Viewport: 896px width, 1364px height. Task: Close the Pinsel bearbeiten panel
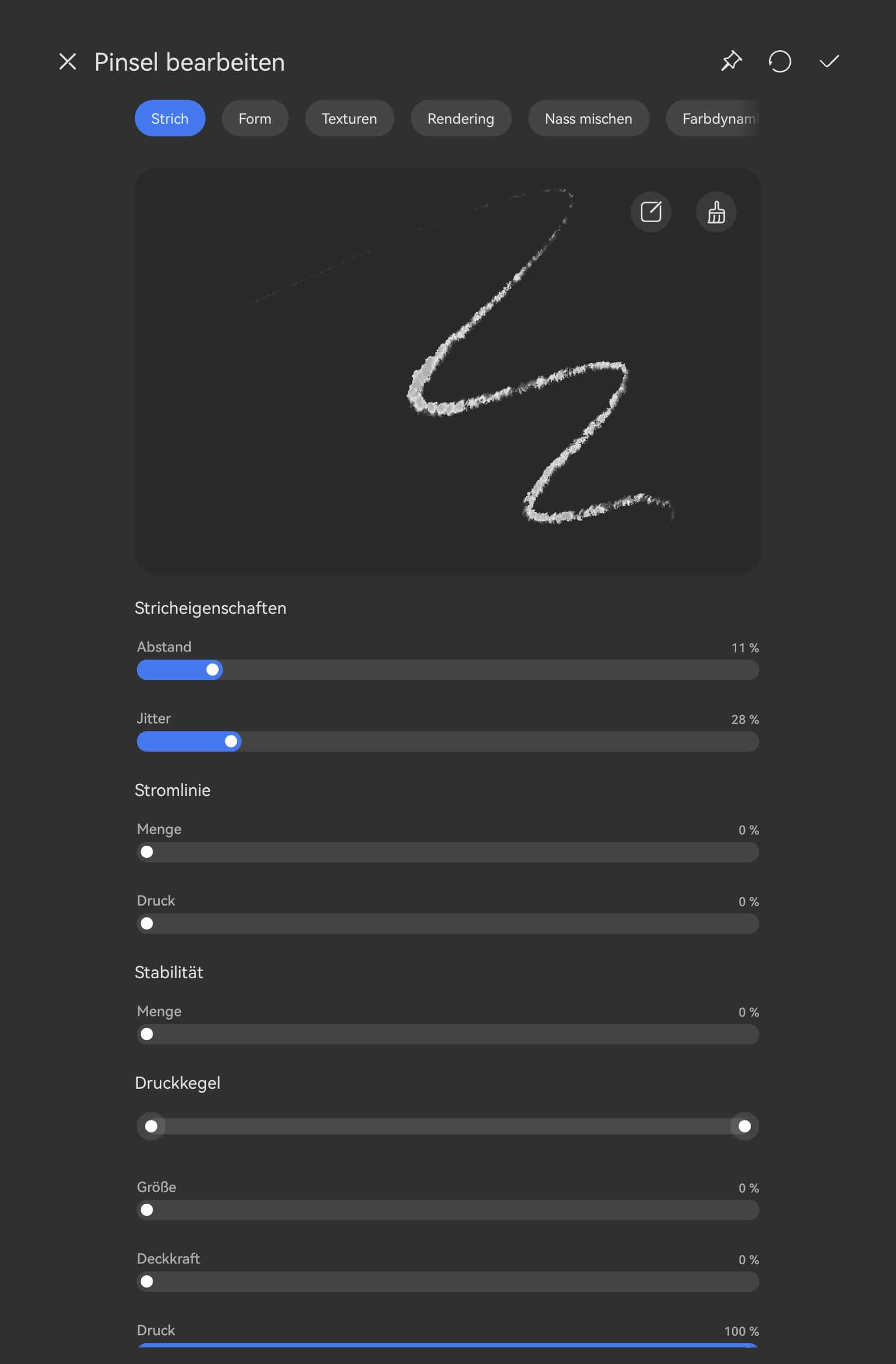[68, 62]
